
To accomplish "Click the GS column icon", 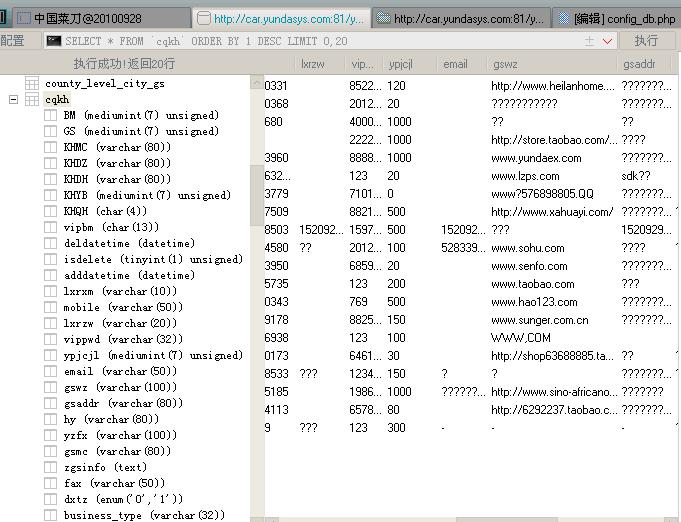I will click(50, 131).
